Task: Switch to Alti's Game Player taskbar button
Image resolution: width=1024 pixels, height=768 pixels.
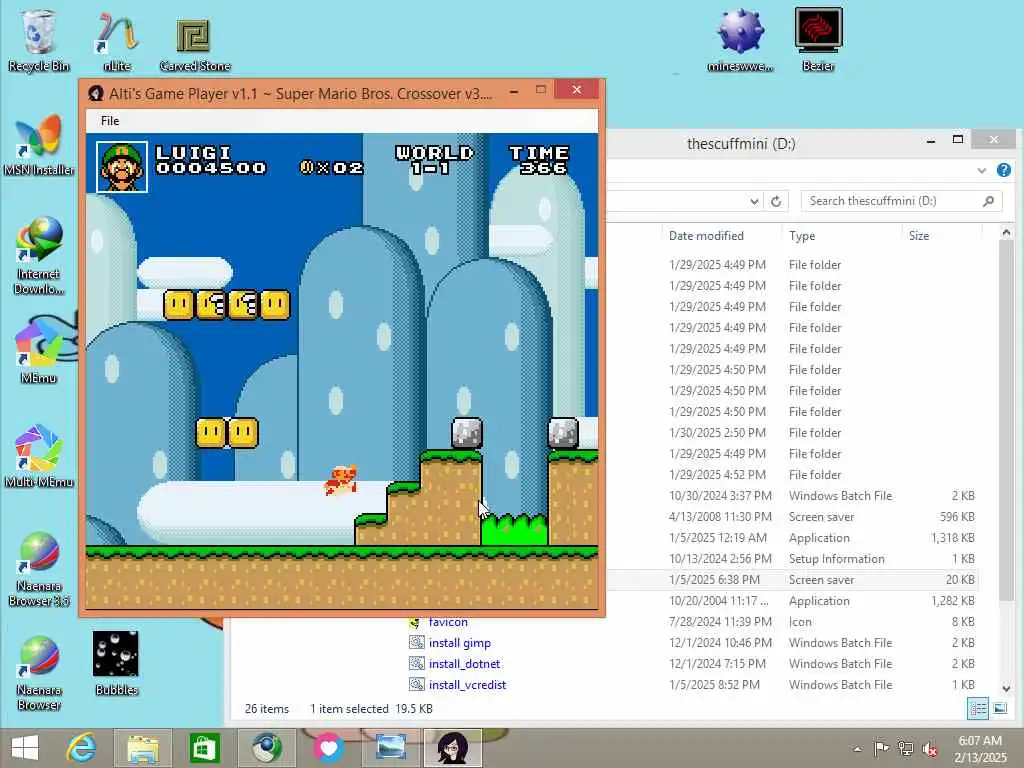Action: point(453,748)
